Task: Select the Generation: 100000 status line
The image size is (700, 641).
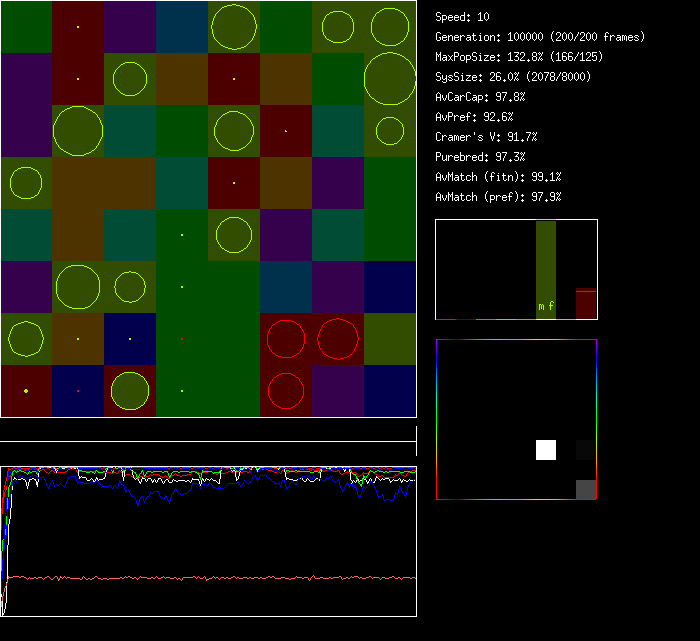Action: (x=540, y=37)
